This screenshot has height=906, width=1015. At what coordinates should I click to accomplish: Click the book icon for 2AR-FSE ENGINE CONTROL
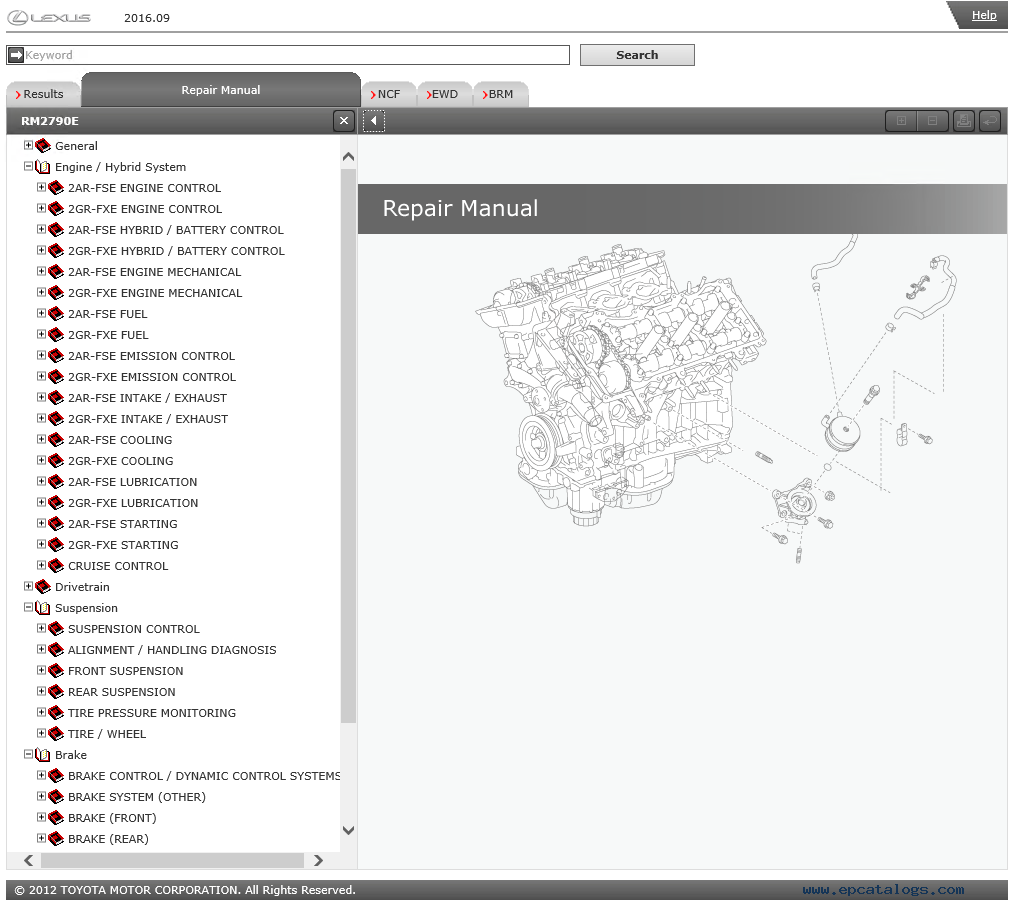point(56,188)
